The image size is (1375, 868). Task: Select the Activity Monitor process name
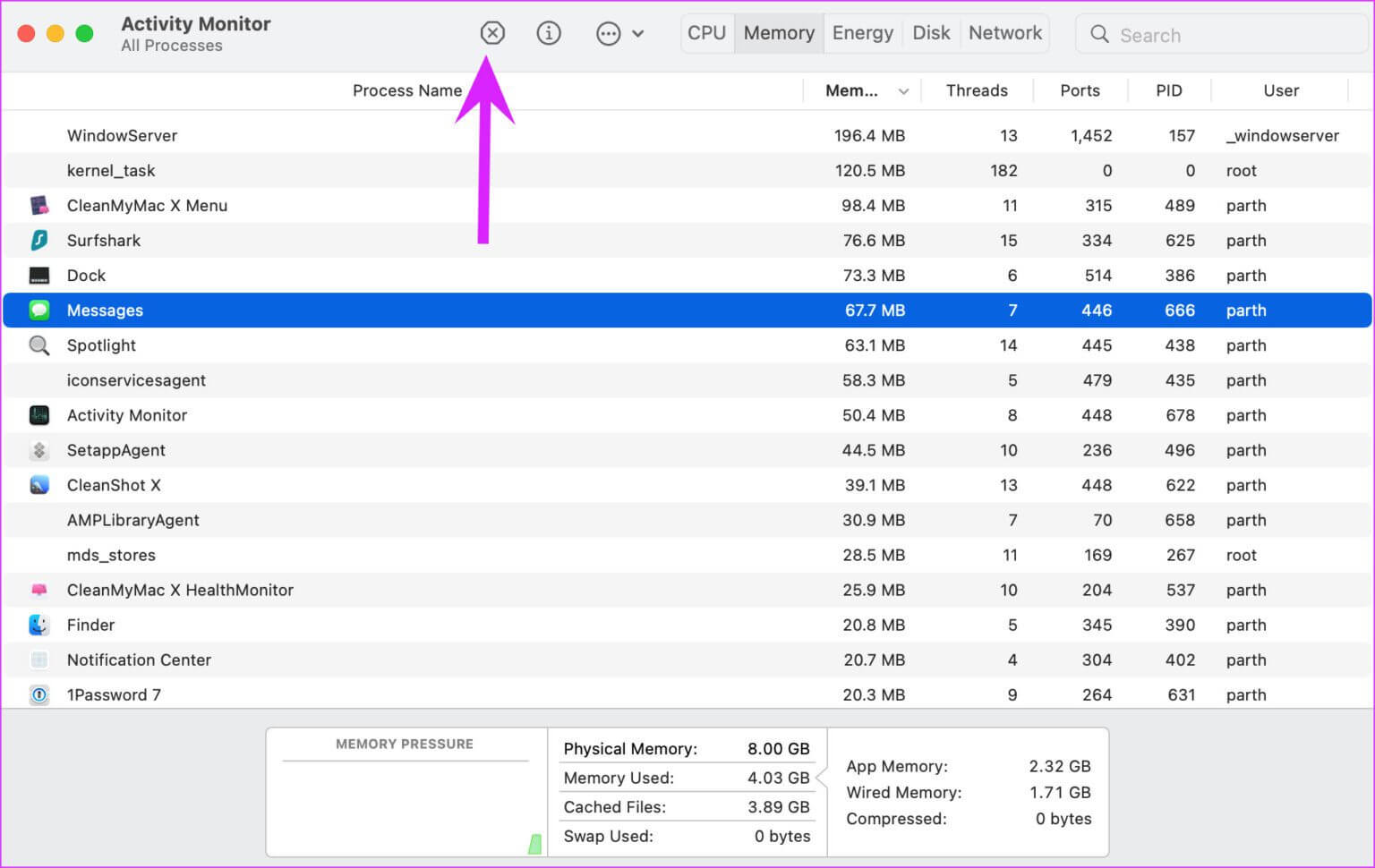coord(127,415)
